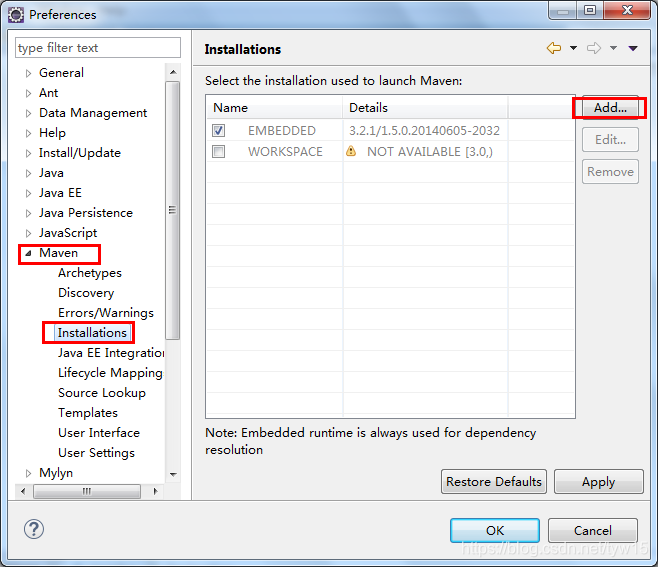This screenshot has width=658, height=567.
Task: Expand the Mylyn tree node
Action: click(x=28, y=473)
